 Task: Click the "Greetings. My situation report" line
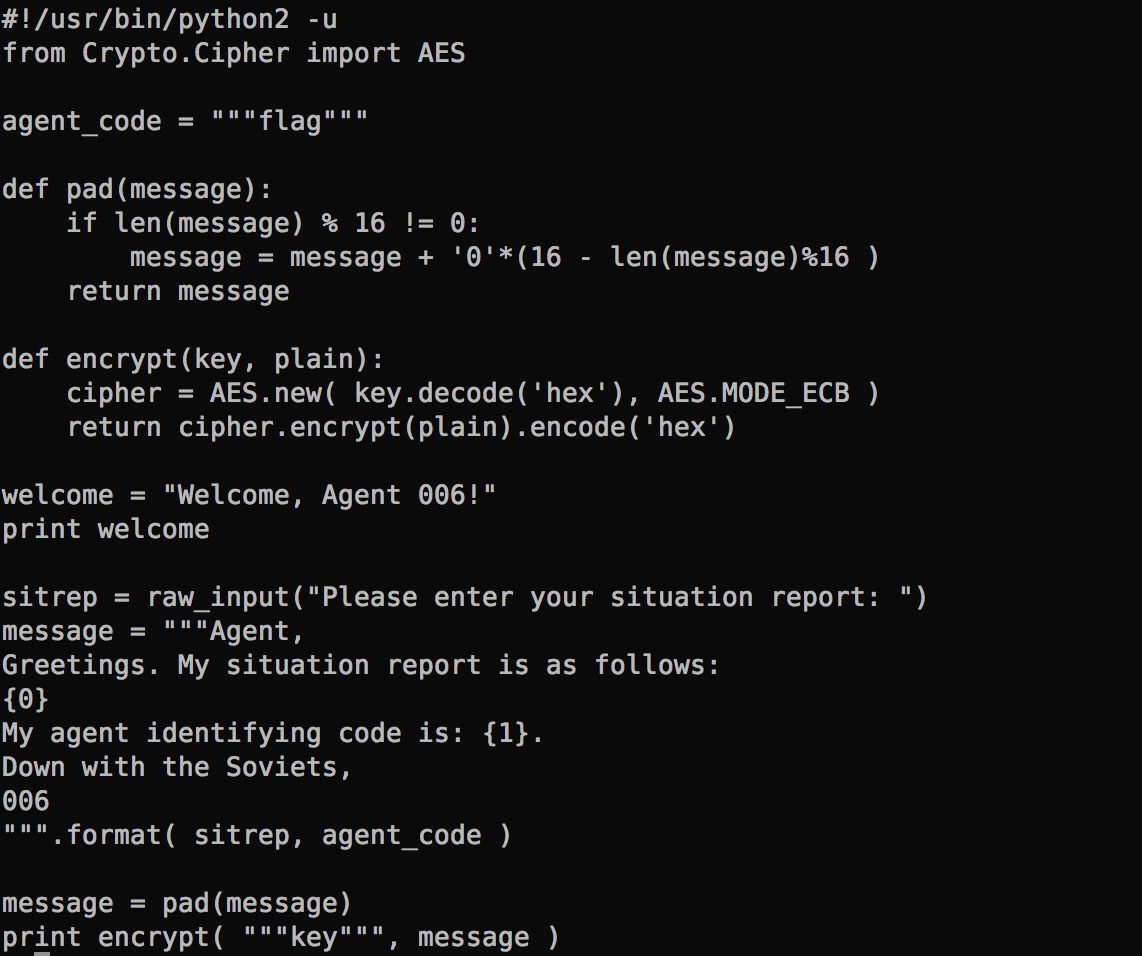coord(360,665)
